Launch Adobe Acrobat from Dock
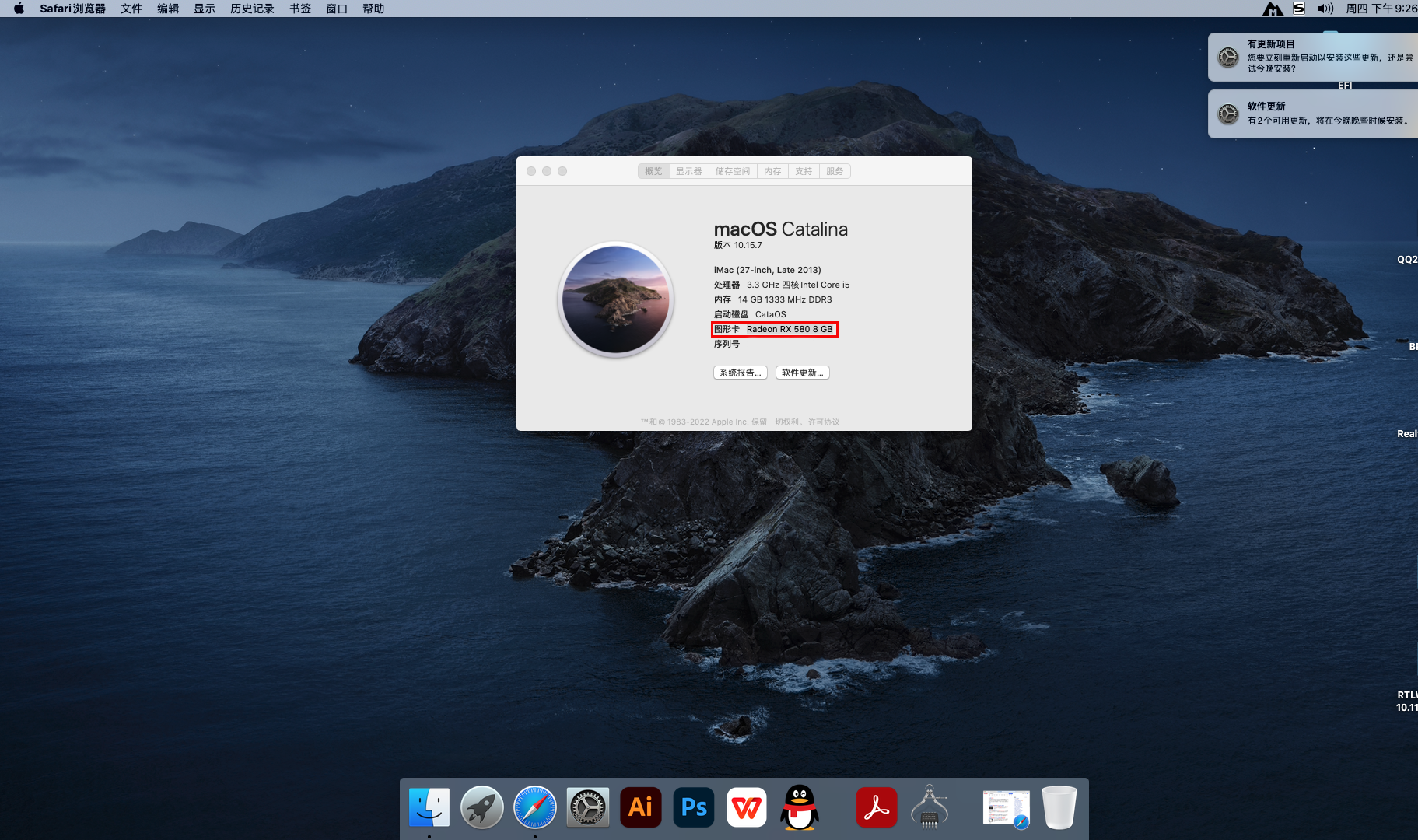1418x840 pixels. tap(877, 807)
